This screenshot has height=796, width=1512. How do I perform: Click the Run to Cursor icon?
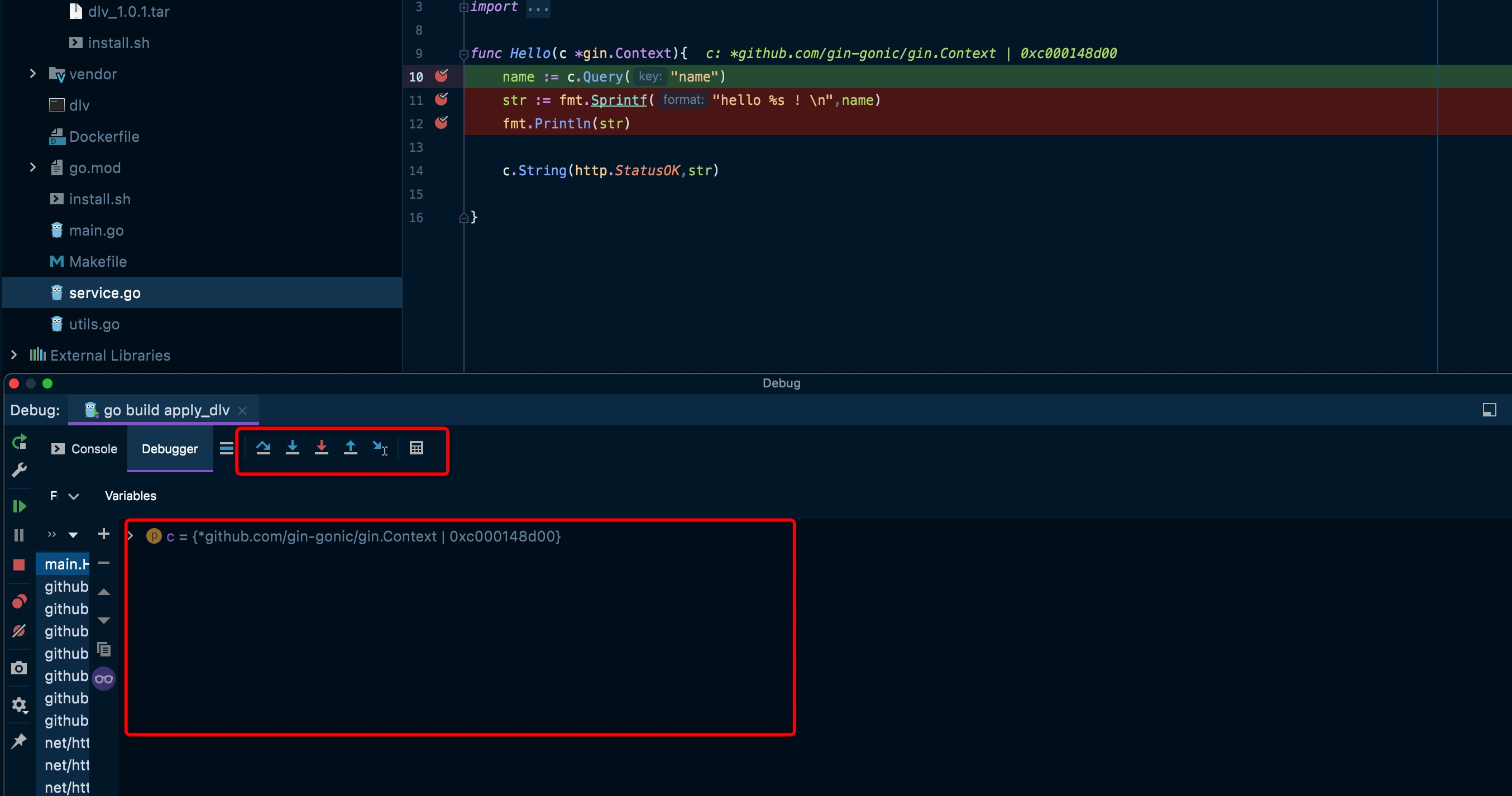pyautogui.click(x=380, y=448)
